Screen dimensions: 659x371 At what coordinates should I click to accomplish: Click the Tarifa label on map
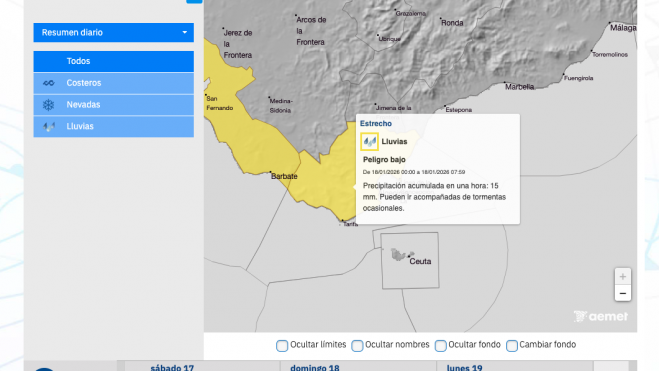point(350,224)
